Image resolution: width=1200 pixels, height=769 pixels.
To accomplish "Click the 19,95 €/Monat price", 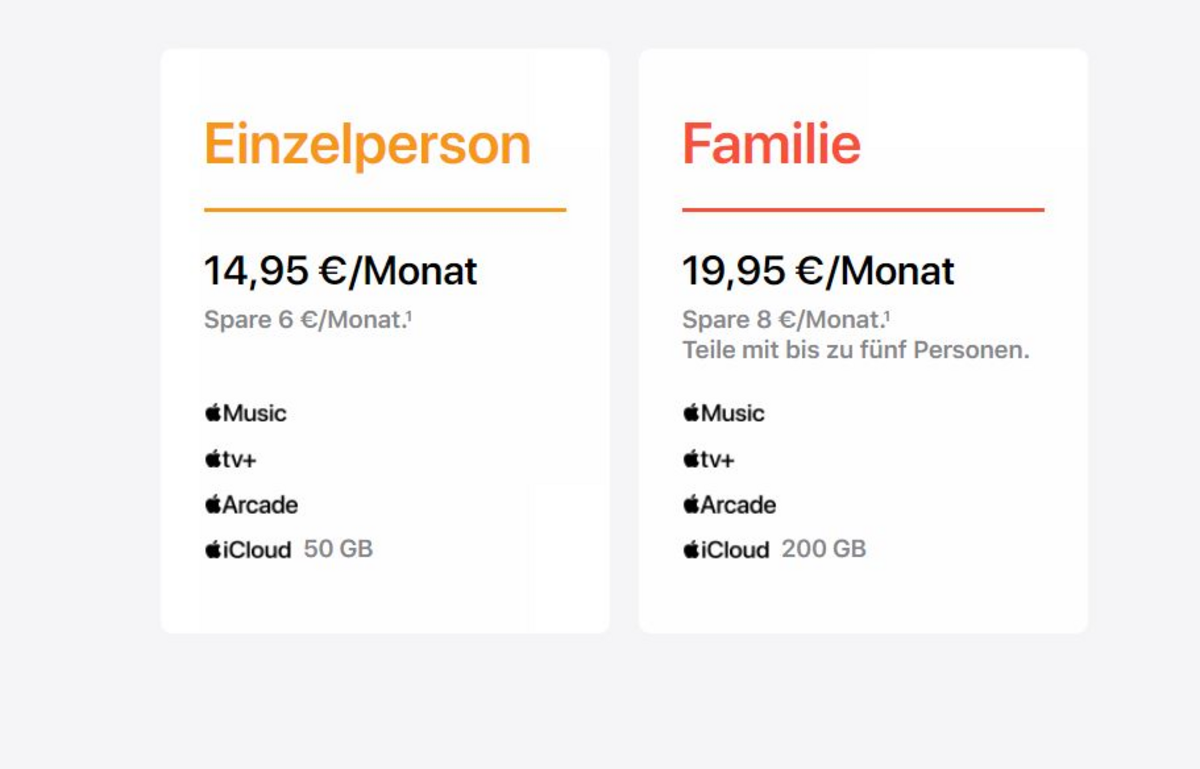I will click(x=818, y=271).
